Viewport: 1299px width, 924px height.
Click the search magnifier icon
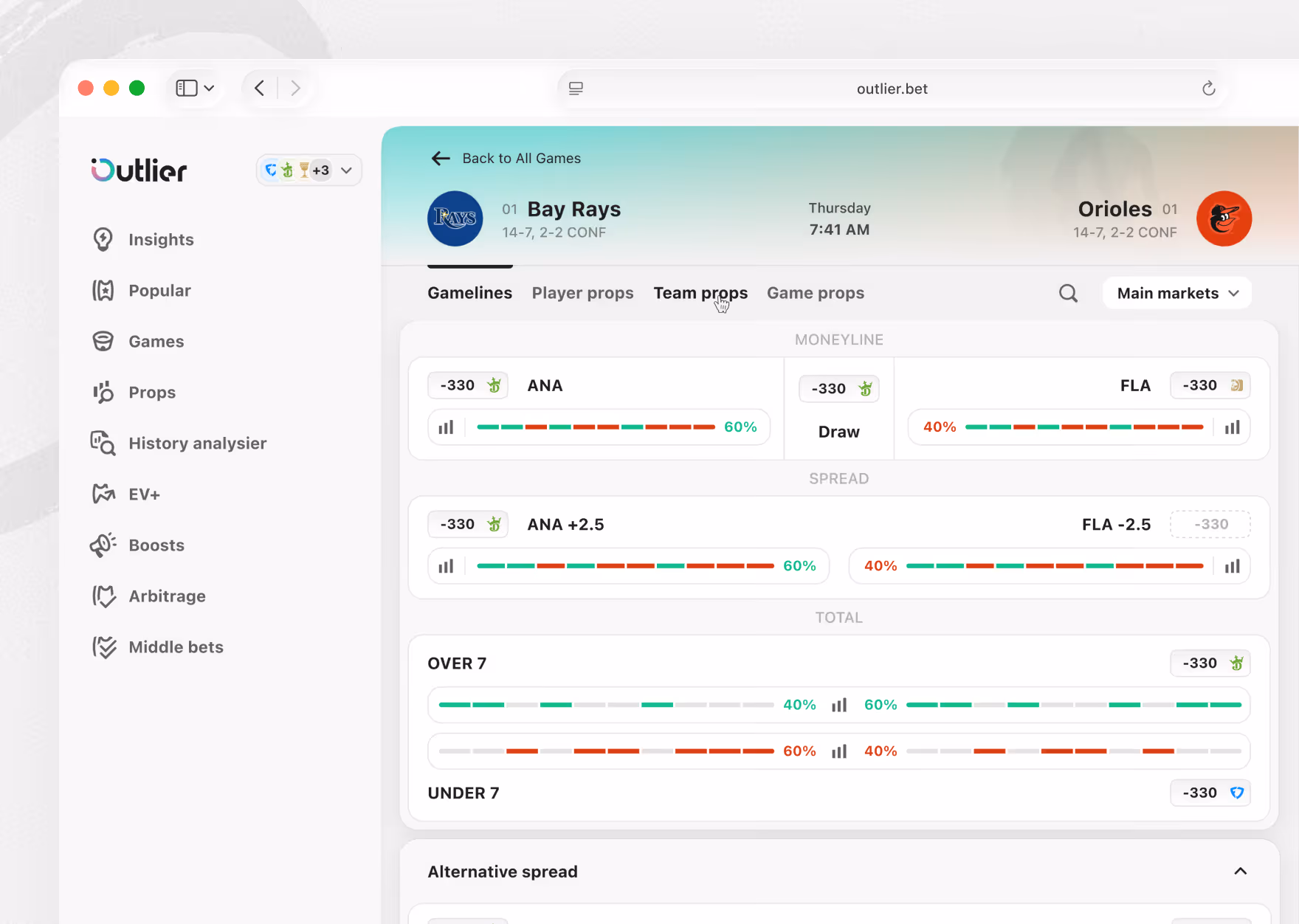(x=1068, y=294)
